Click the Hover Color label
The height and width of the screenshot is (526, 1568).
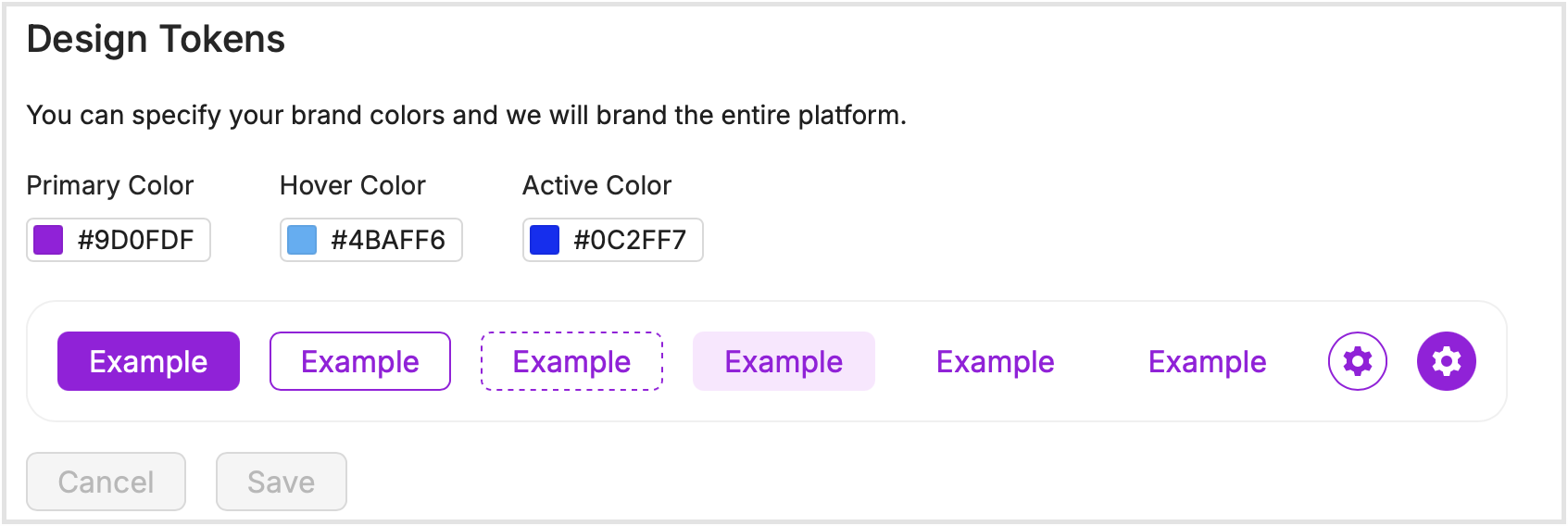click(x=353, y=185)
